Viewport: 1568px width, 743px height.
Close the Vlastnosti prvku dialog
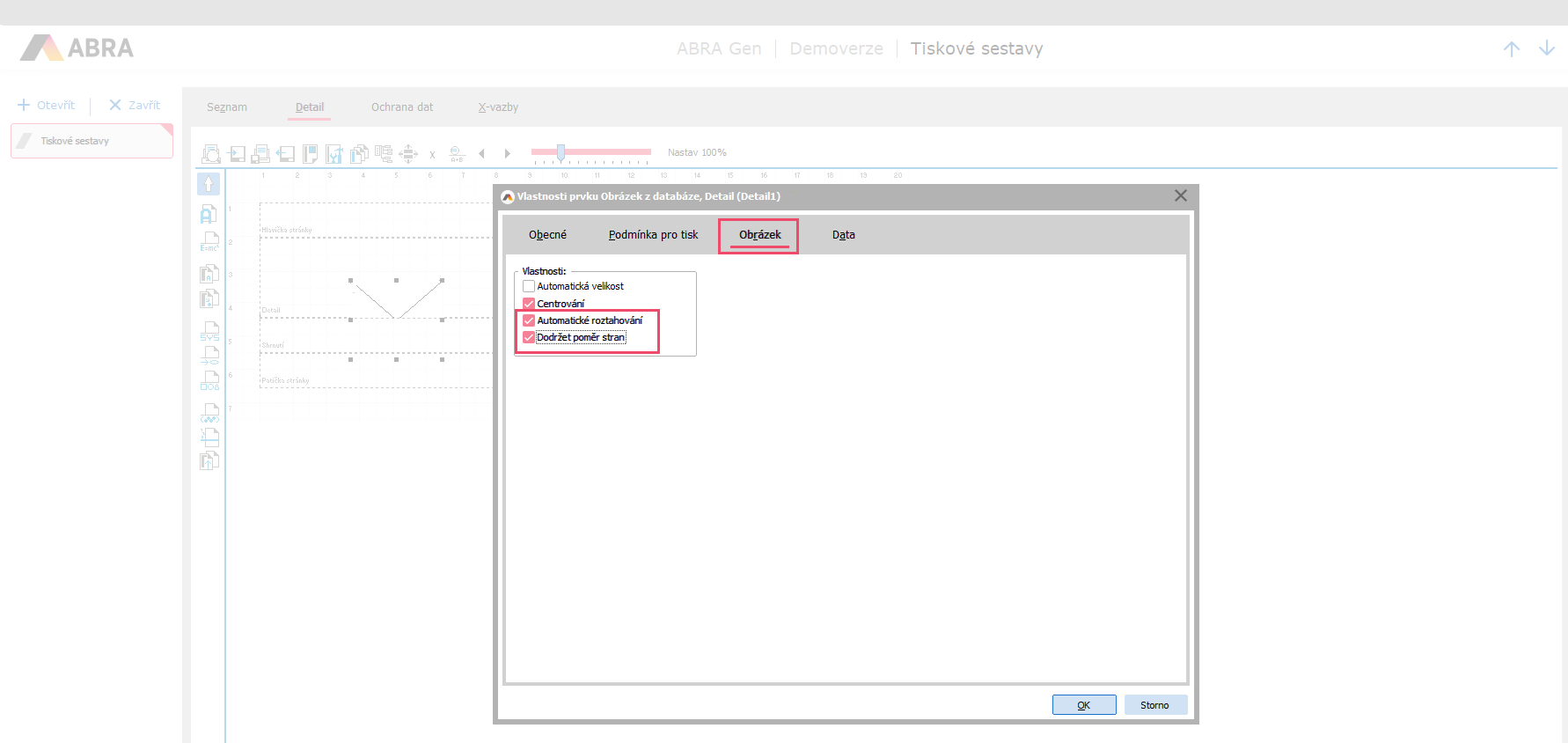tap(1181, 195)
